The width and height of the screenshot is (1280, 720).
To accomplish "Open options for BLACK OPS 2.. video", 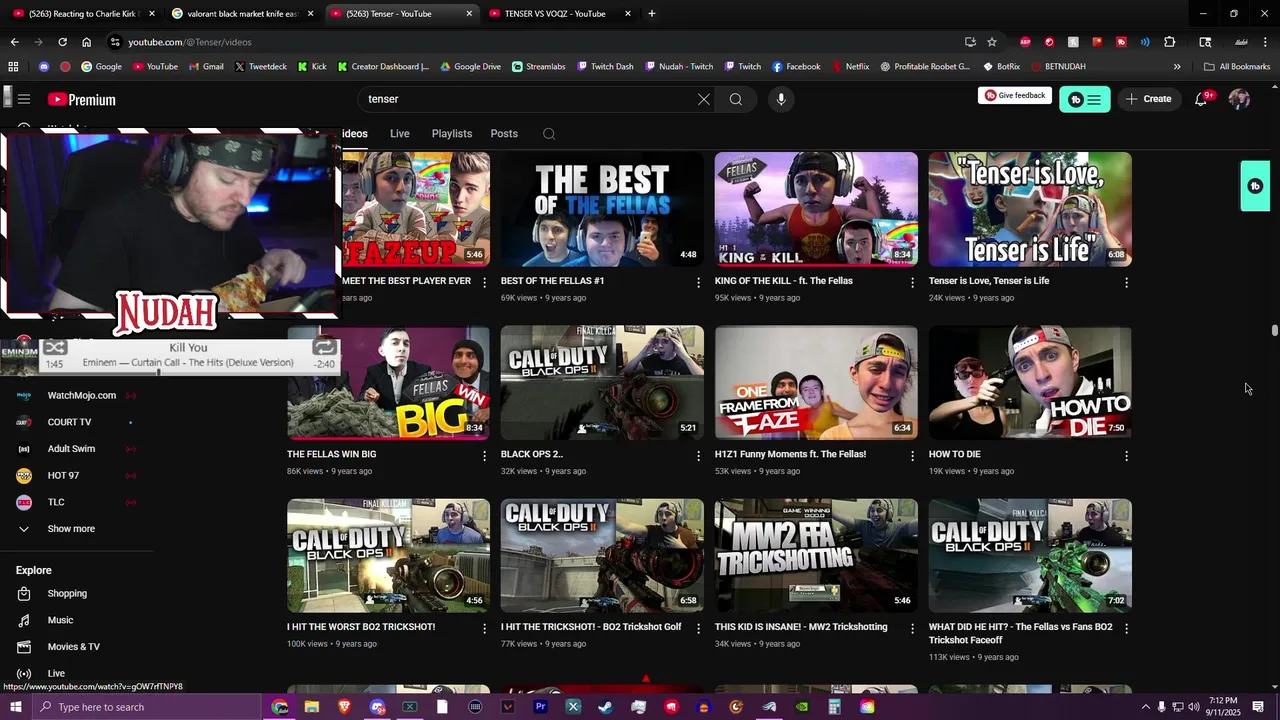I will 698,456.
